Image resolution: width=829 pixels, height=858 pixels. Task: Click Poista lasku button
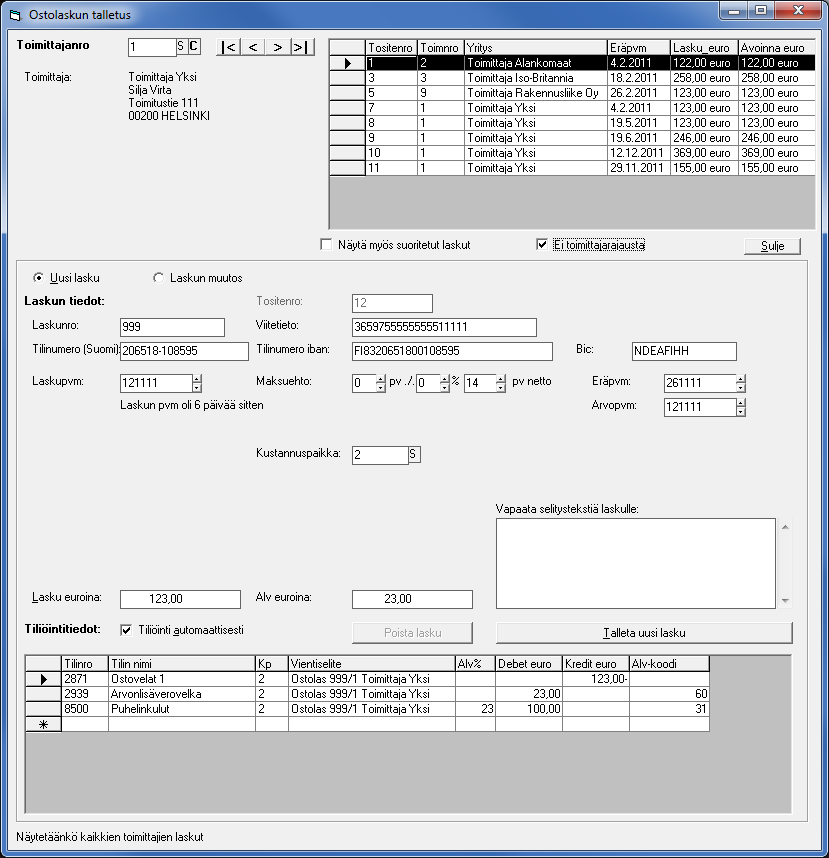[x=413, y=633]
